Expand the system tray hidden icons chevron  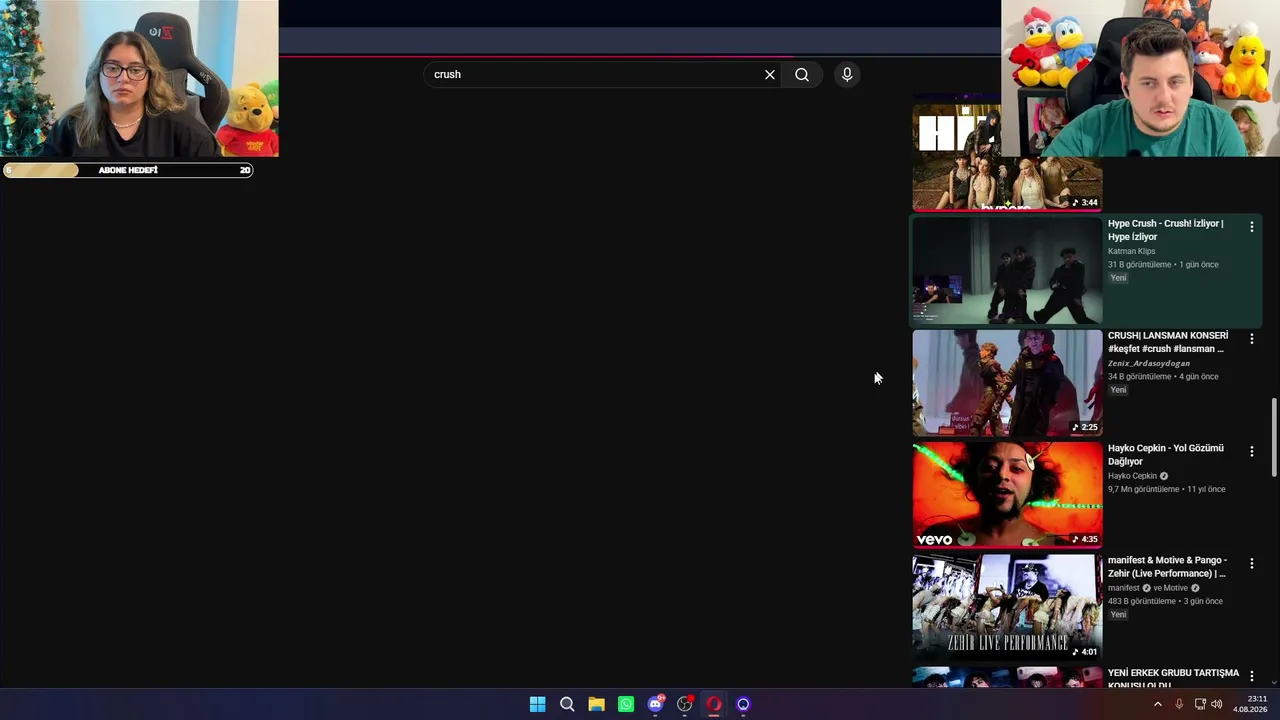point(1158,704)
